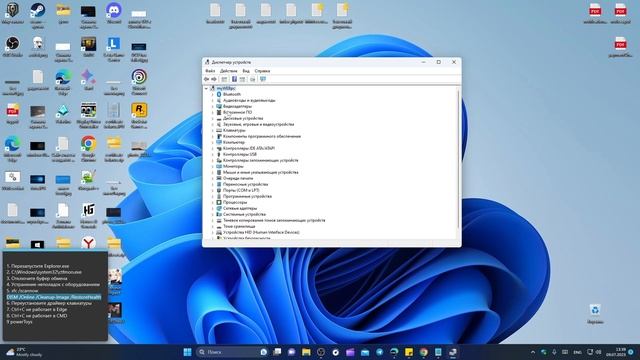Select 'Аудиовходы и аудиовыходы' tree row

249,100
